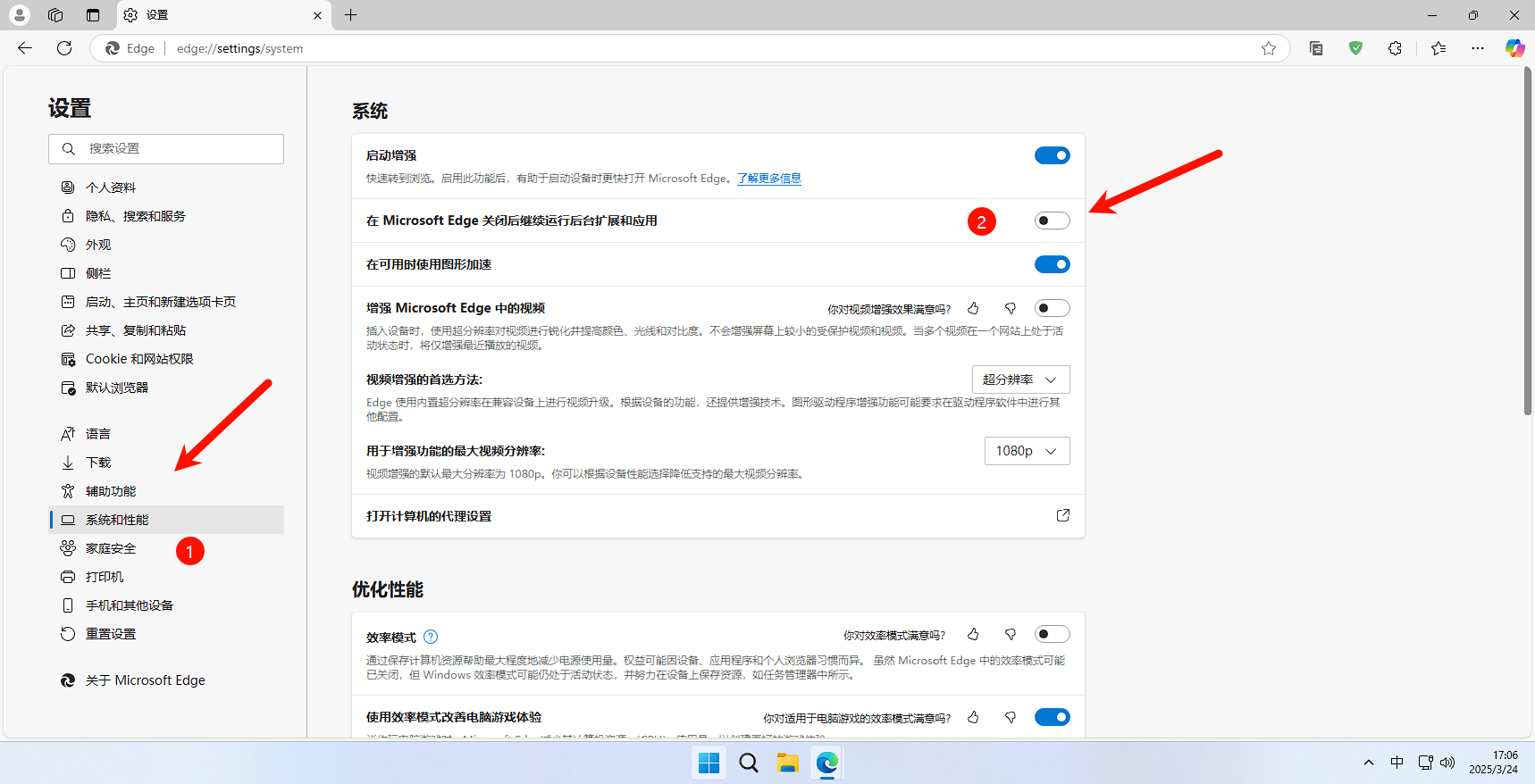Toggle 启动增强 switch

pos(1053,155)
